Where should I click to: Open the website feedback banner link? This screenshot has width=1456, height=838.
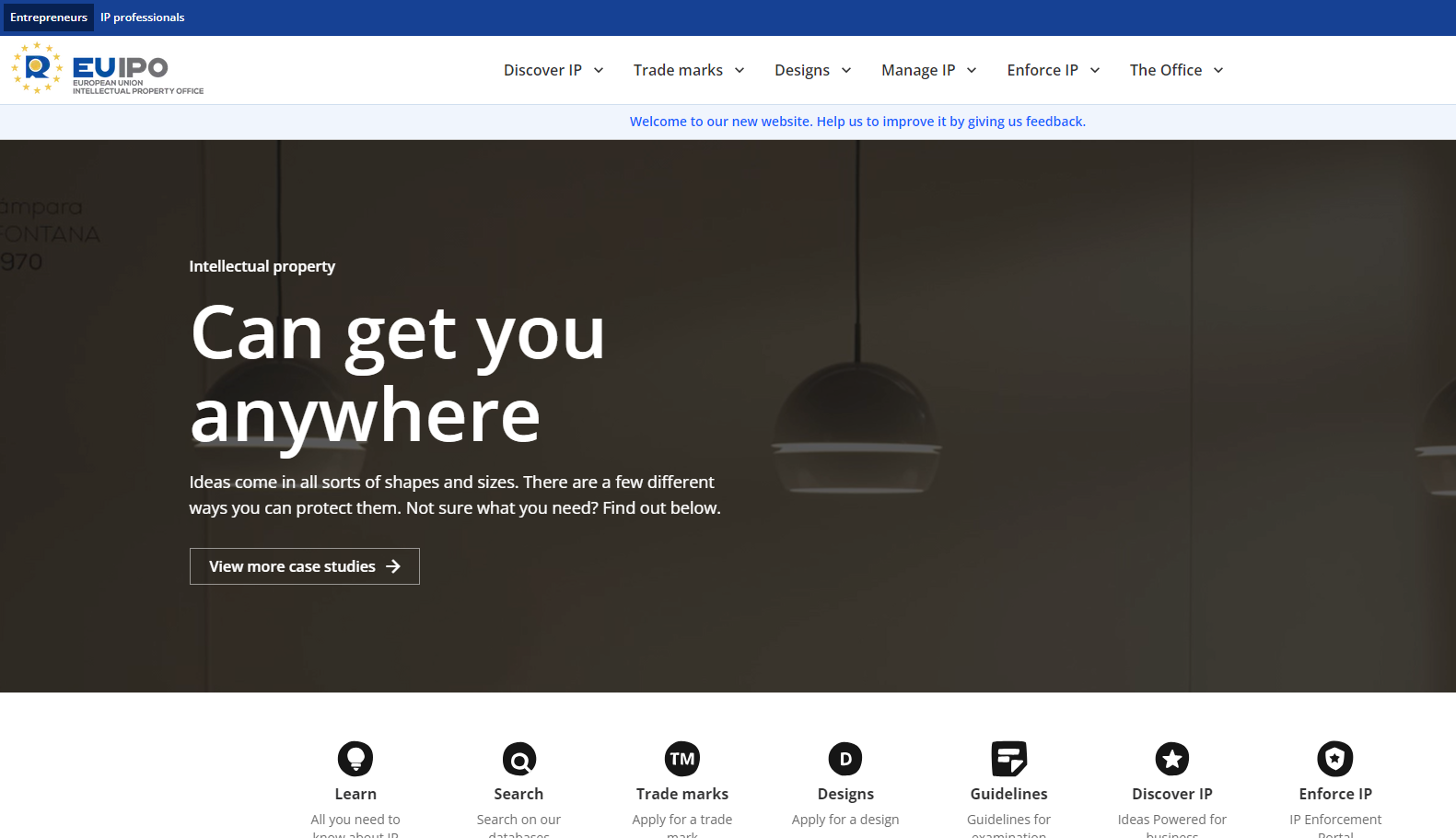(857, 122)
